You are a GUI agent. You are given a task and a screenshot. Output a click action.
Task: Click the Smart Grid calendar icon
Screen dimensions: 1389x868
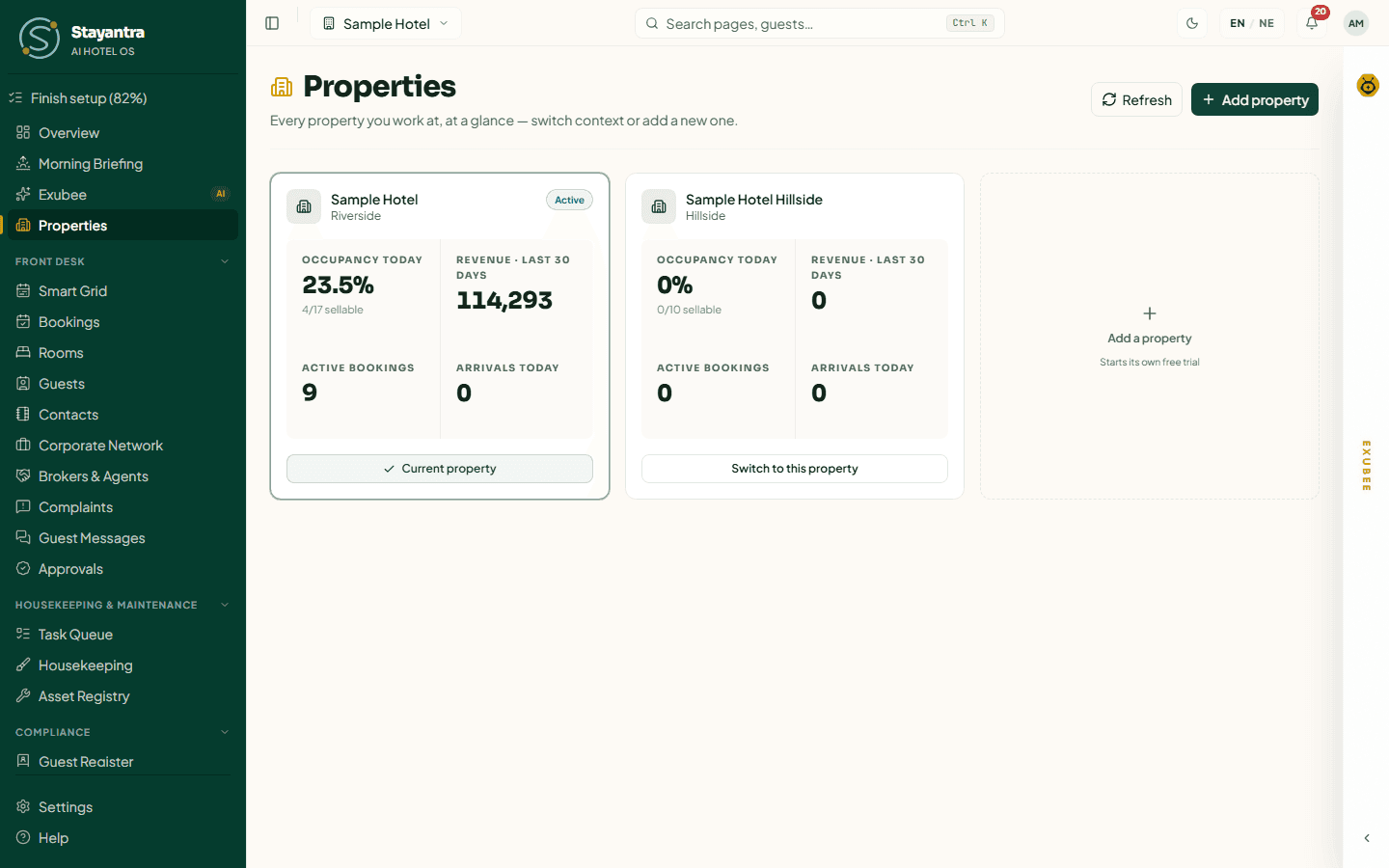[x=23, y=290]
